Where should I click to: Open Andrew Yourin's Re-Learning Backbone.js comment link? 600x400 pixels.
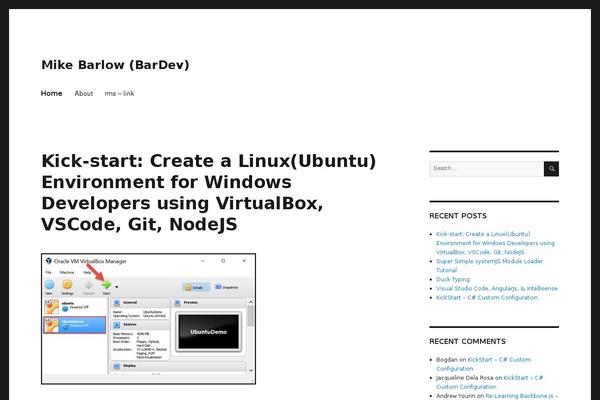(x=522, y=396)
